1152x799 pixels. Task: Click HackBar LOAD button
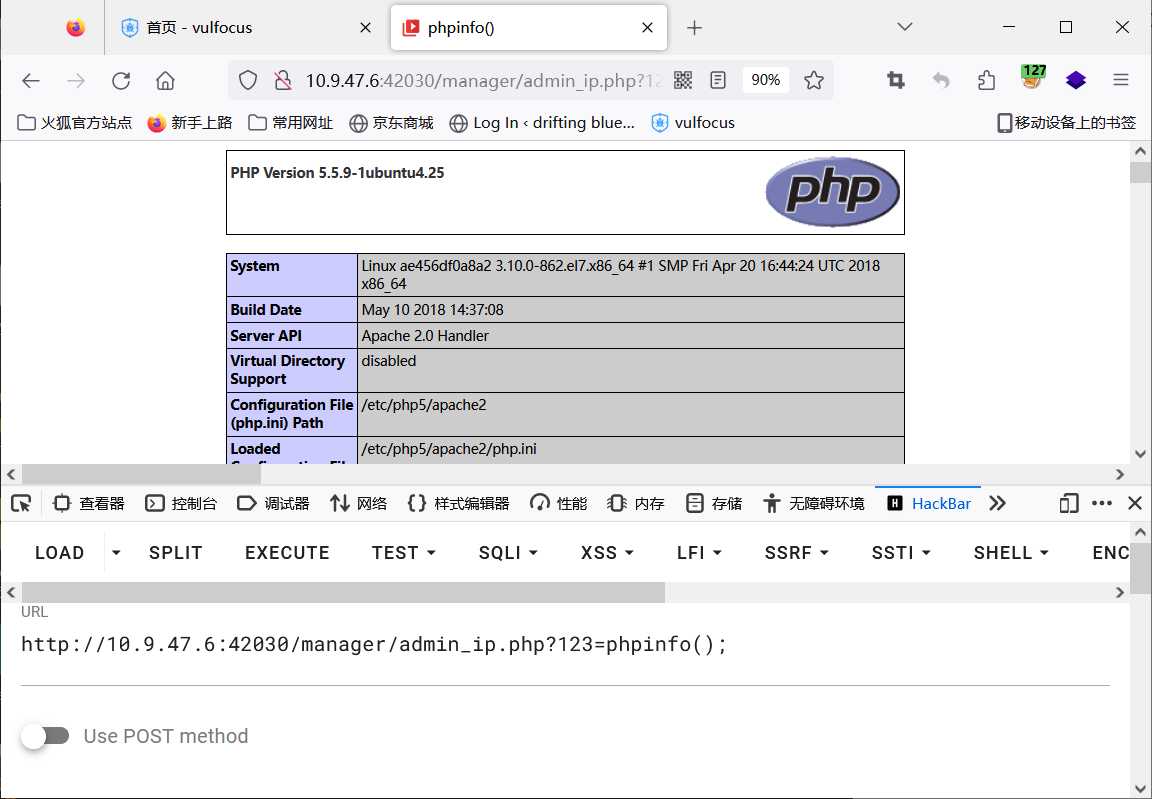point(60,553)
